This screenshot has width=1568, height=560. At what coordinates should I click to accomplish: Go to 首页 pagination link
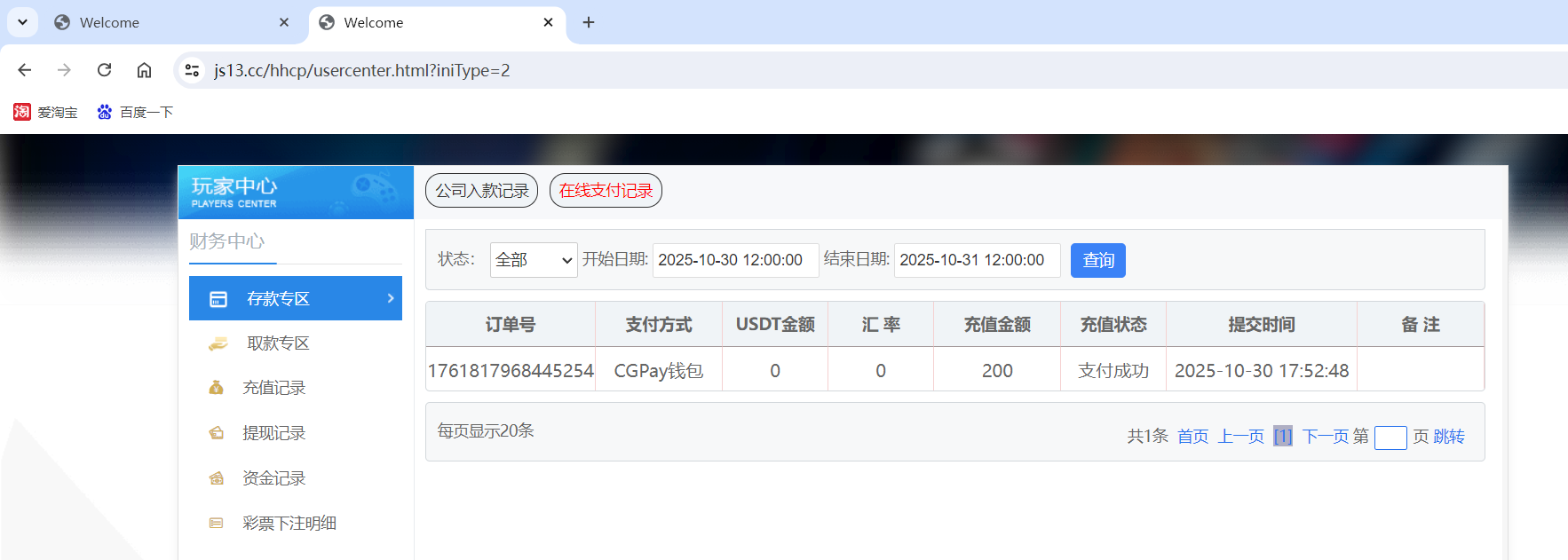[1192, 437]
